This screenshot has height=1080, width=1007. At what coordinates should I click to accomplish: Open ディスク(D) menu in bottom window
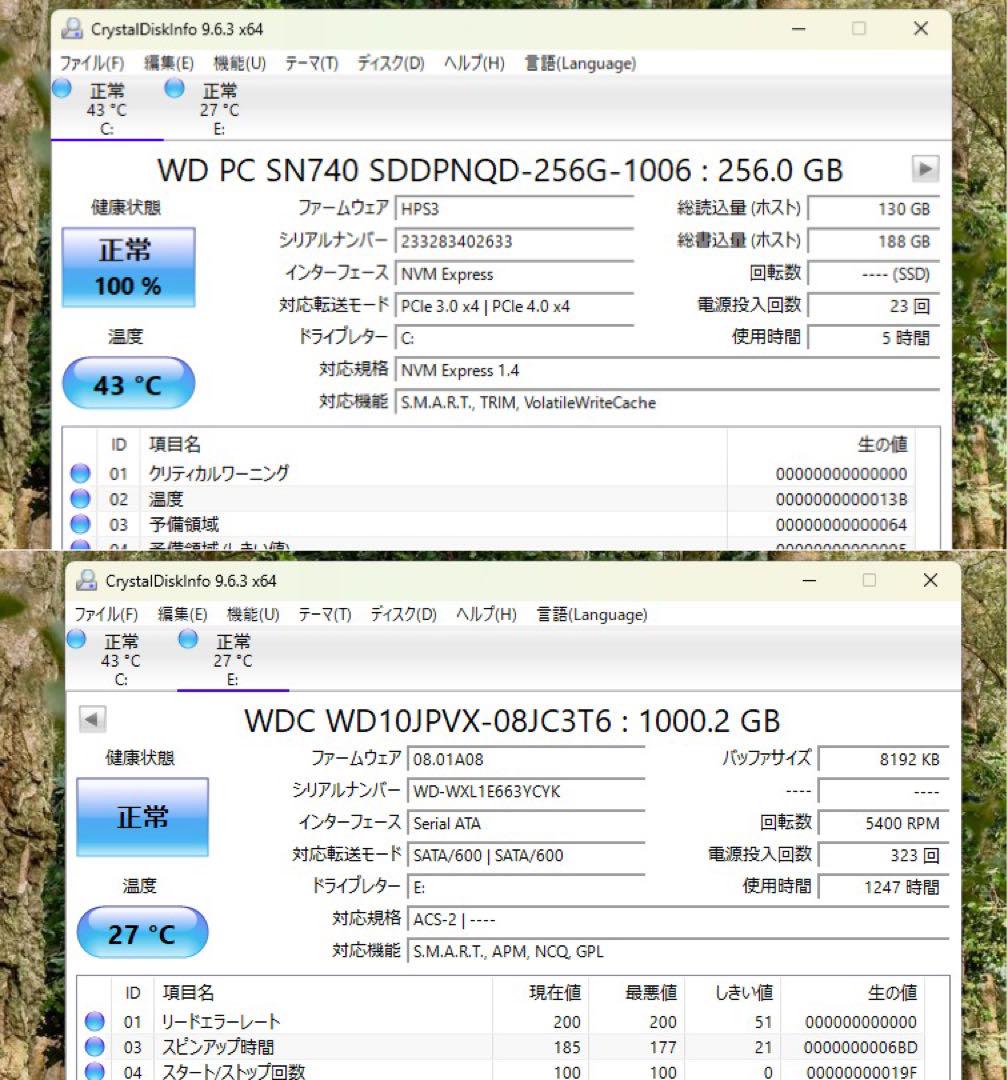[403, 614]
